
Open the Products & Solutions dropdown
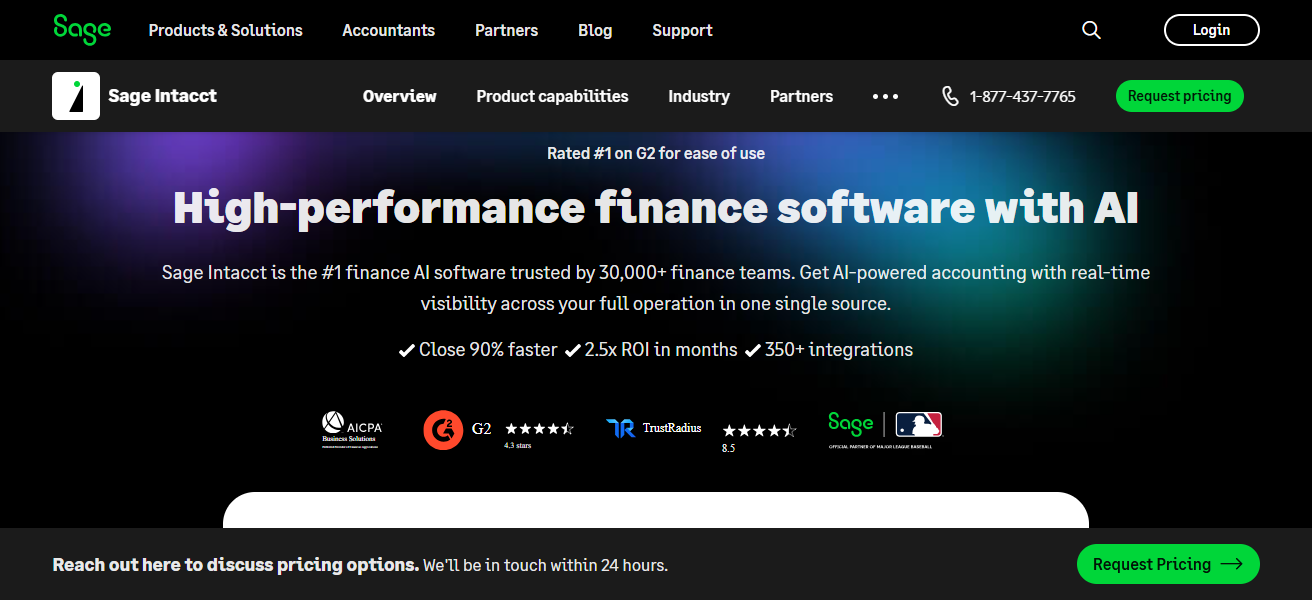coord(225,30)
